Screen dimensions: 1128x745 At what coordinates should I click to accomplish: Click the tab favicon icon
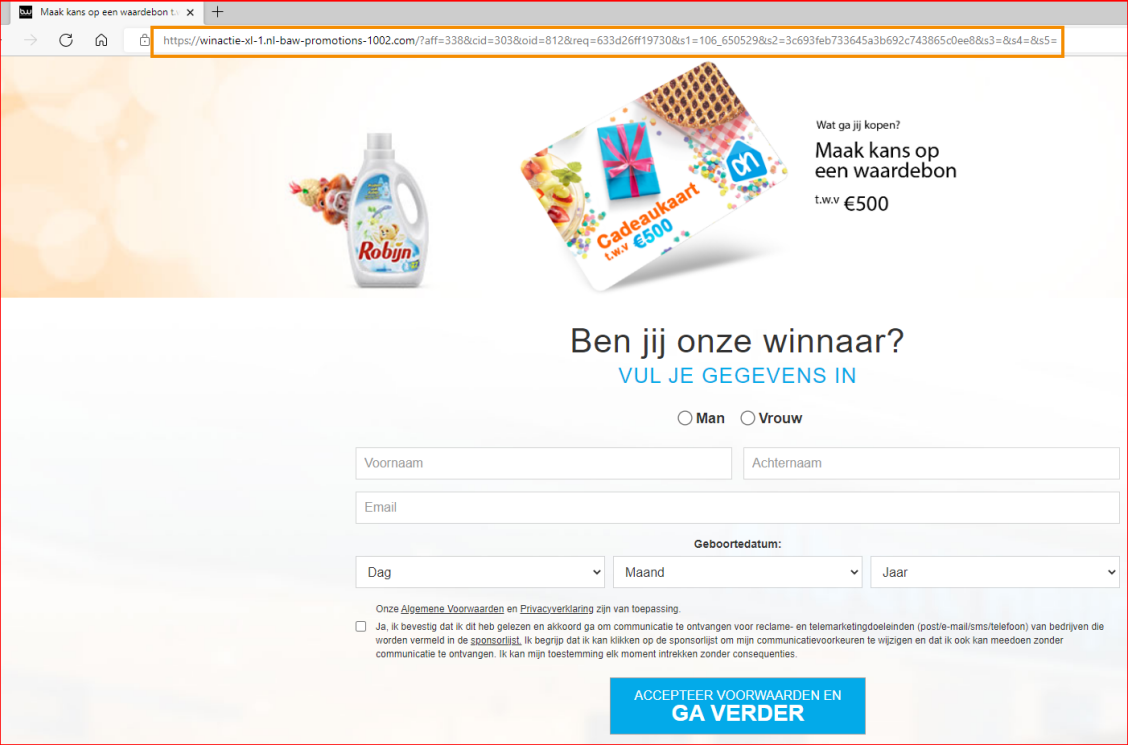pos(26,12)
